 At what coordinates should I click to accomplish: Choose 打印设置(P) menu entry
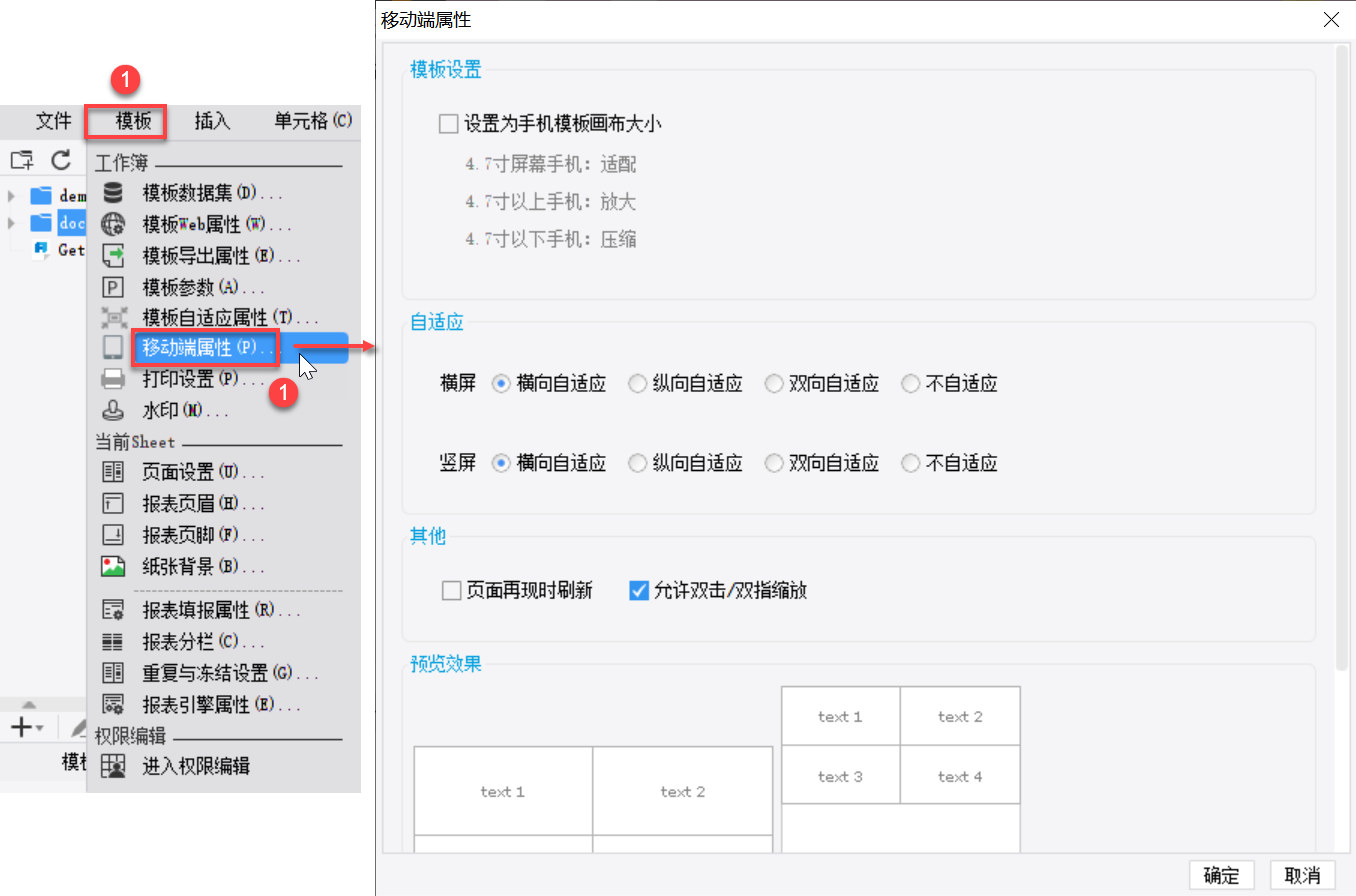pyautogui.click(x=202, y=380)
